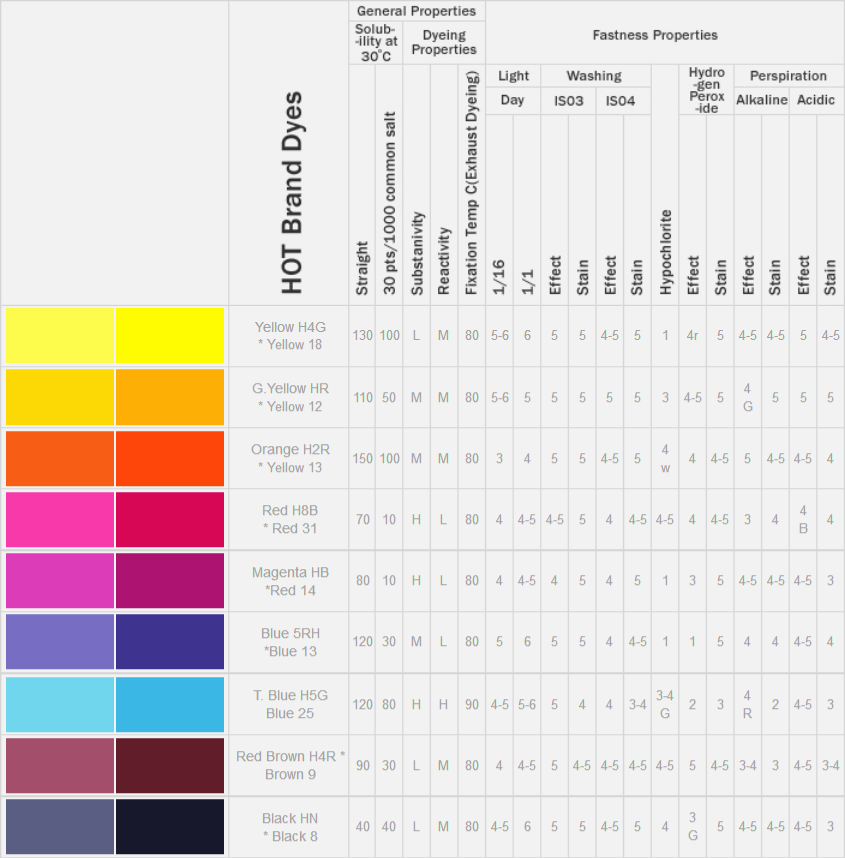Click the light yellow Yellow H4G swatch
The width and height of the screenshot is (845, 858).
click(60, 335)
